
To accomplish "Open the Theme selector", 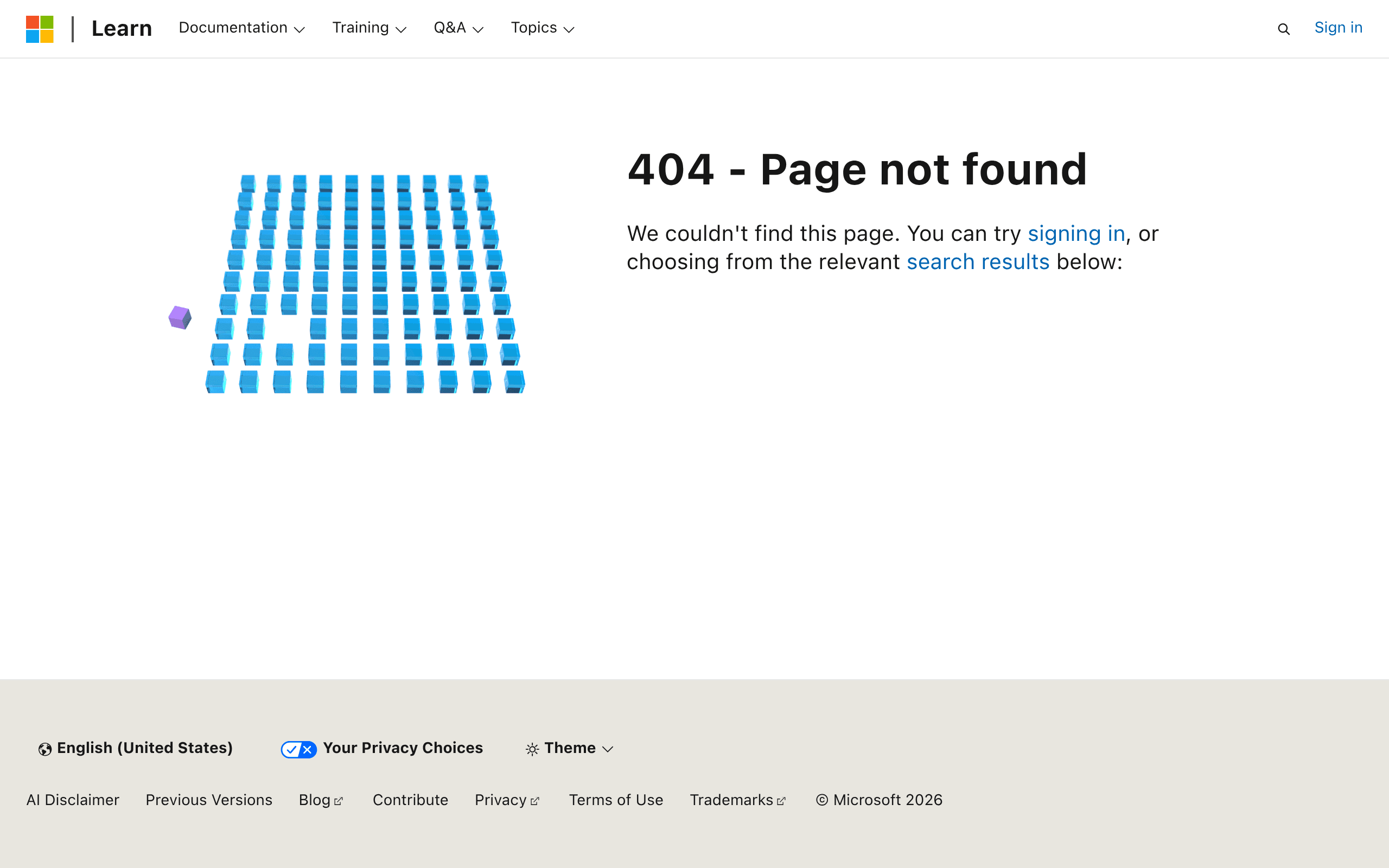I will 569,748.
